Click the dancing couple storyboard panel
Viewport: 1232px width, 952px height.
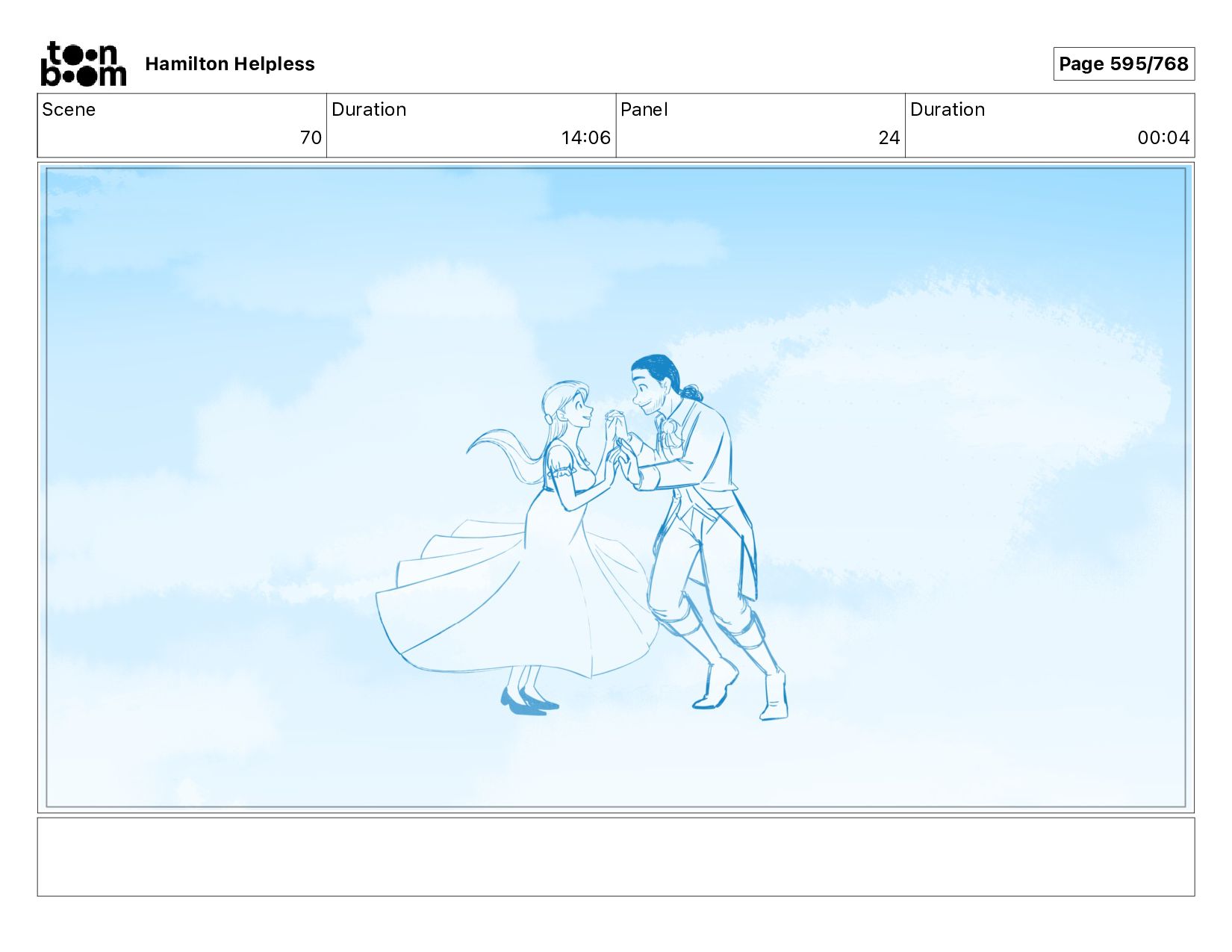click(616, 488)
